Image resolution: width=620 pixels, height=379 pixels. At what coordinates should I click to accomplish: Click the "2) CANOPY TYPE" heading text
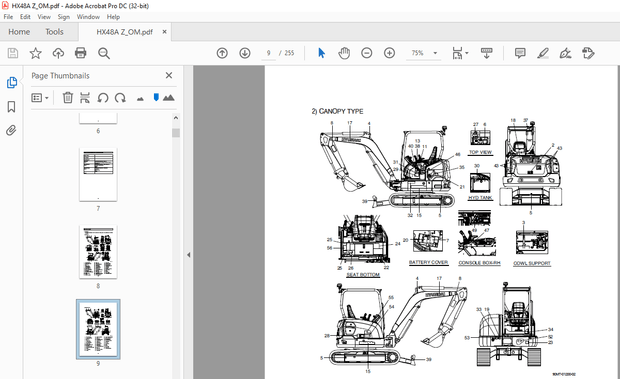pos(337,111)
